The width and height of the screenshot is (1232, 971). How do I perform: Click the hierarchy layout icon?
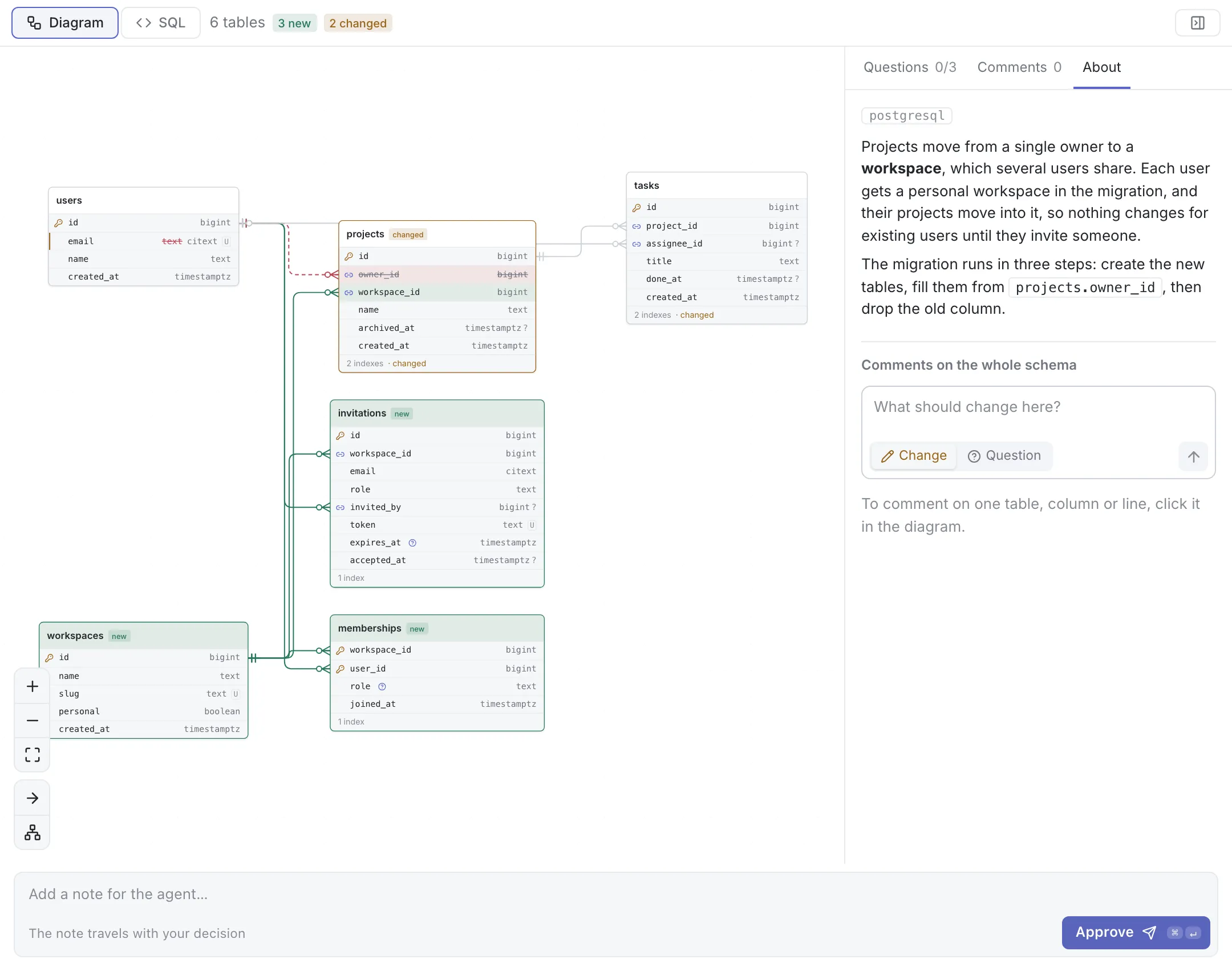point(33,832)
